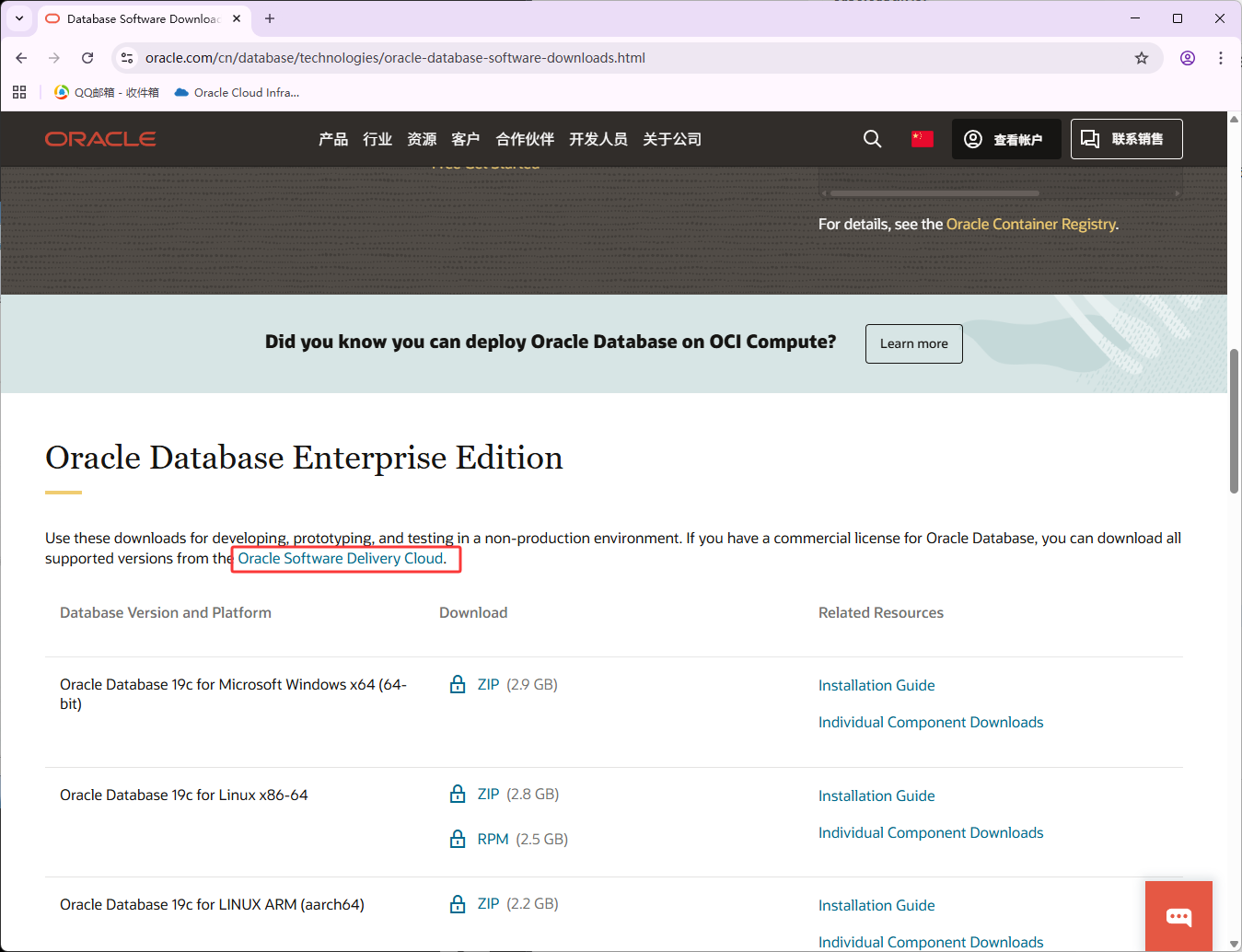Click the Database Version and Platform header
This screenshot has width=1242, height=952.
[x=166, y=612]
